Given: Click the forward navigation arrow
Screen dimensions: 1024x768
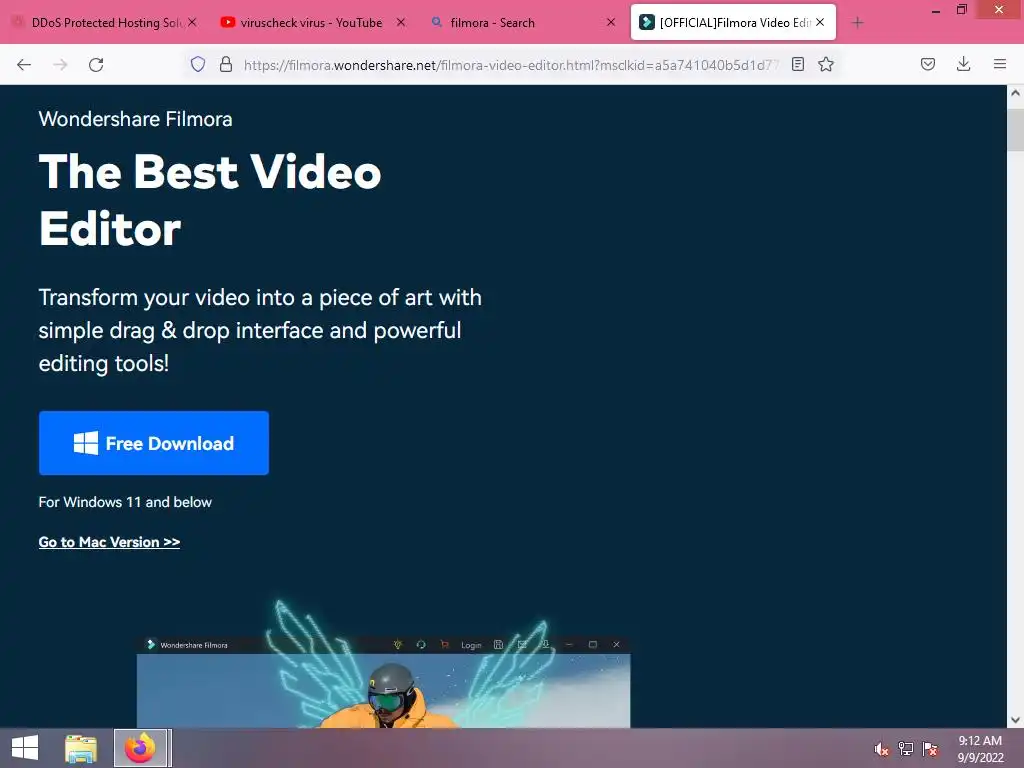Looking at the screenshot, I should click(x=60, y=65).
